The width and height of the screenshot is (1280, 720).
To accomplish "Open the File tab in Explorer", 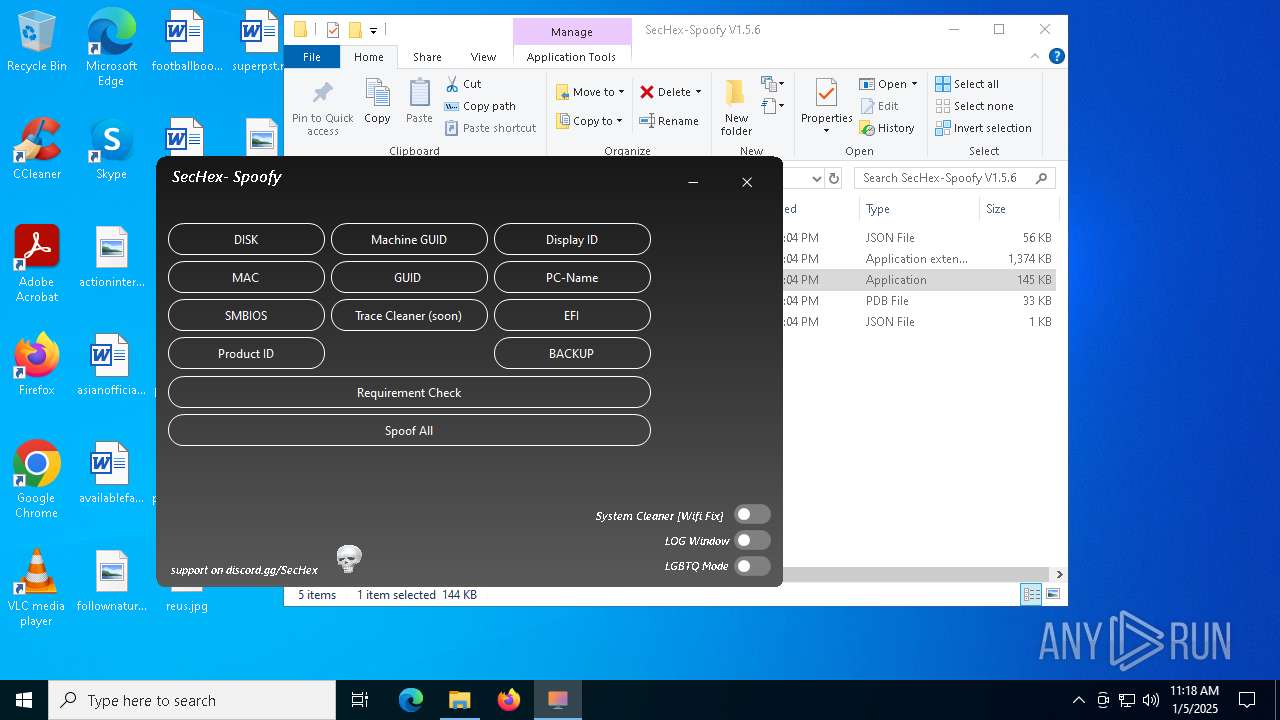I will click(x=312, y=57).
